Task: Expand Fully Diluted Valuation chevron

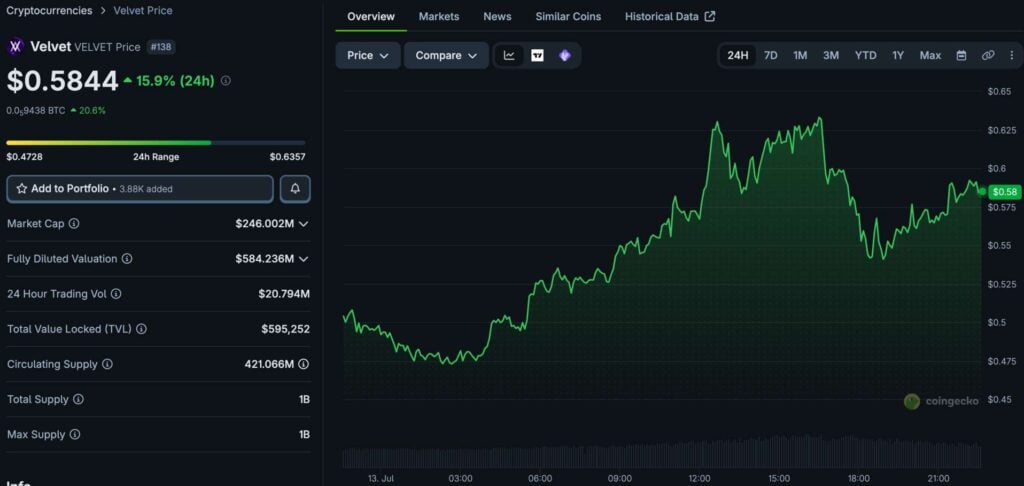Action: pyautogui.click(x=304, y=259)
